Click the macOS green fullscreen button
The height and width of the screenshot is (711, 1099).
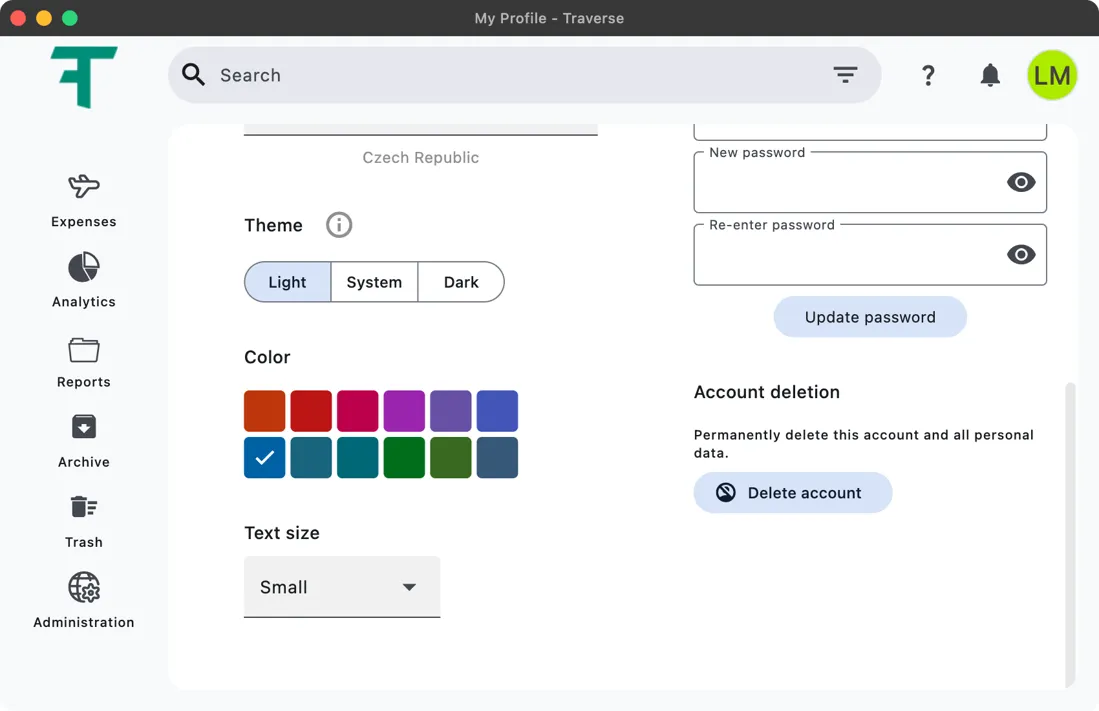tap(69, 18)
